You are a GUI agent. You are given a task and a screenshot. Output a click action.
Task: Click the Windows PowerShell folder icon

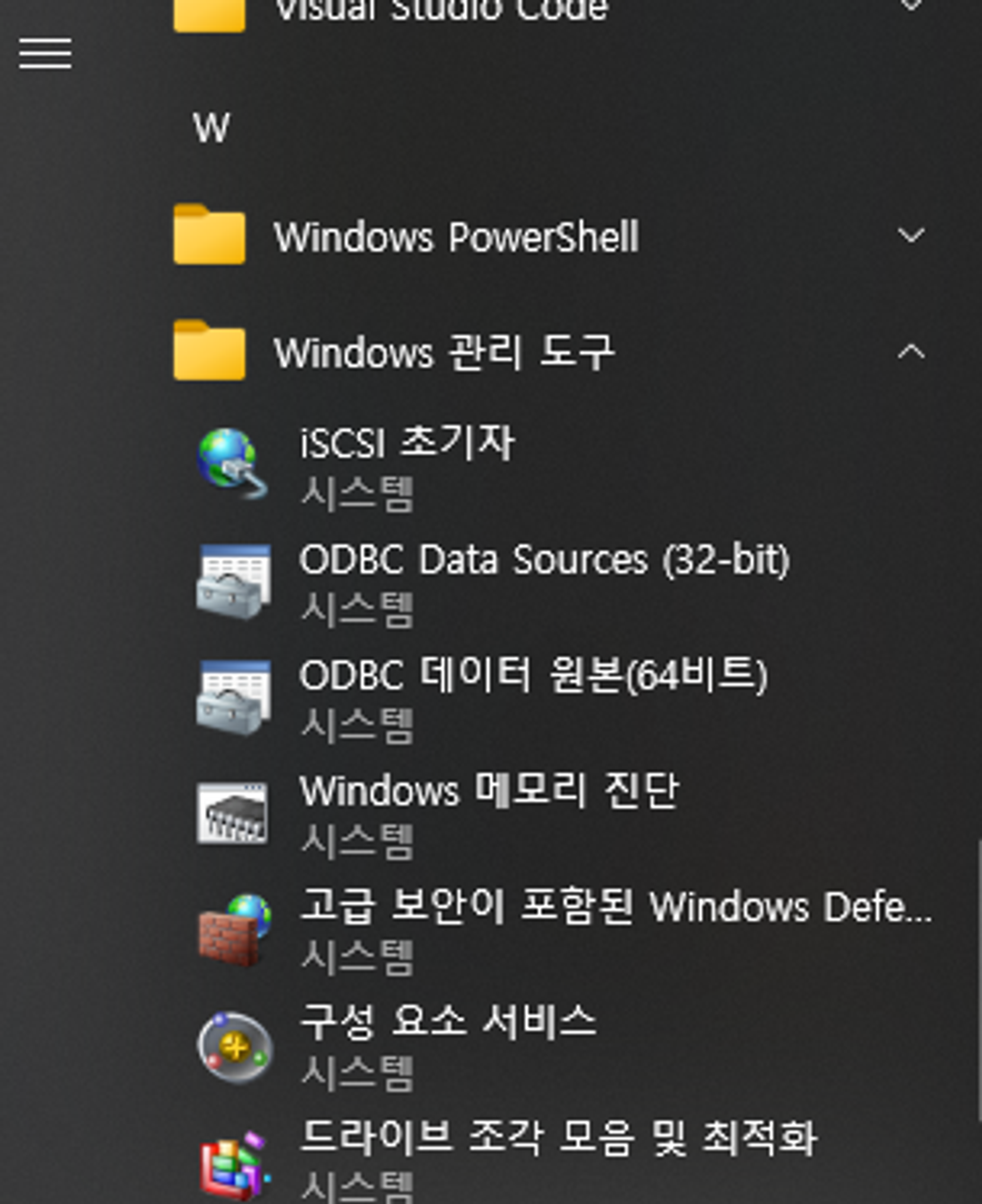209,234
